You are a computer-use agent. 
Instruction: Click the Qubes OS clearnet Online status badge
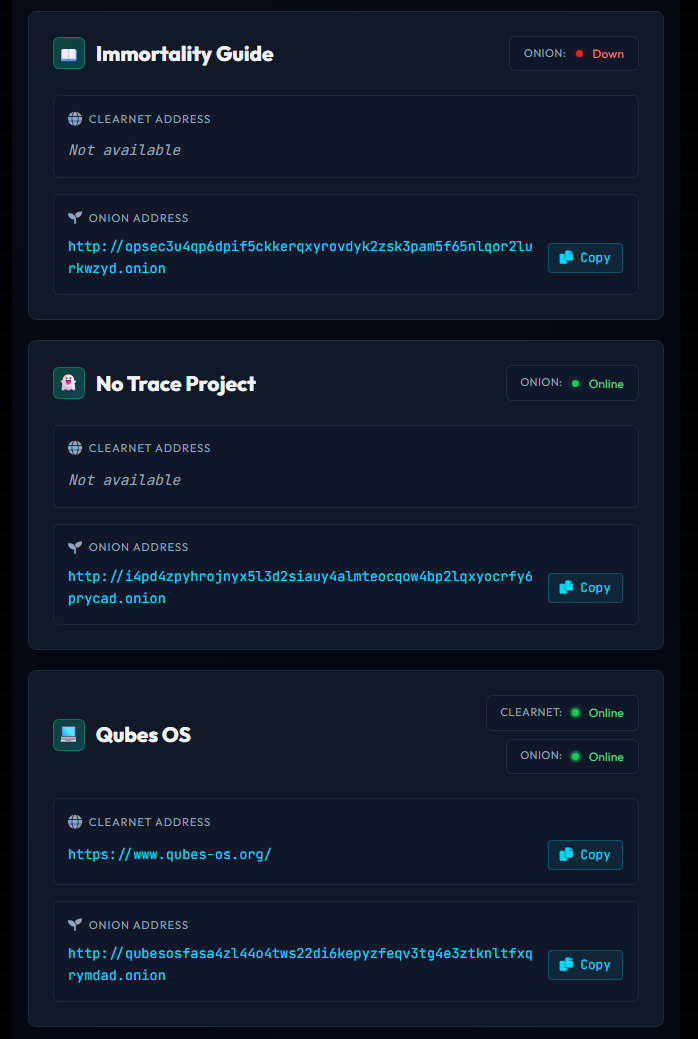click(562, 713)
